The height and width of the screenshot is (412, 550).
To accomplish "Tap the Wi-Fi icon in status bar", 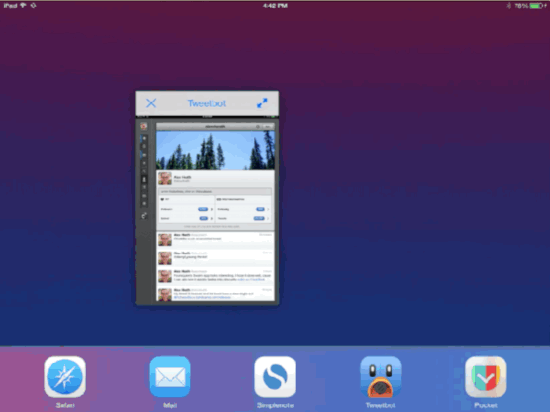I will [x=24, y=5].
